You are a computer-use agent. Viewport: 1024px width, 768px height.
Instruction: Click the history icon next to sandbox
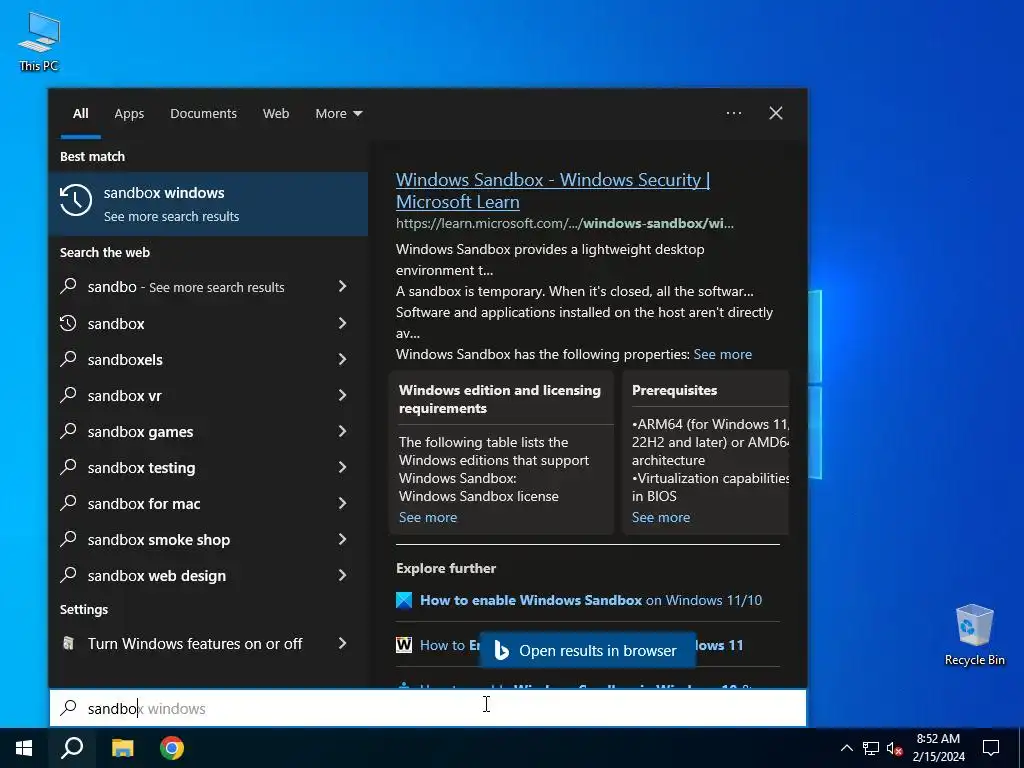(x=69, y=323)
